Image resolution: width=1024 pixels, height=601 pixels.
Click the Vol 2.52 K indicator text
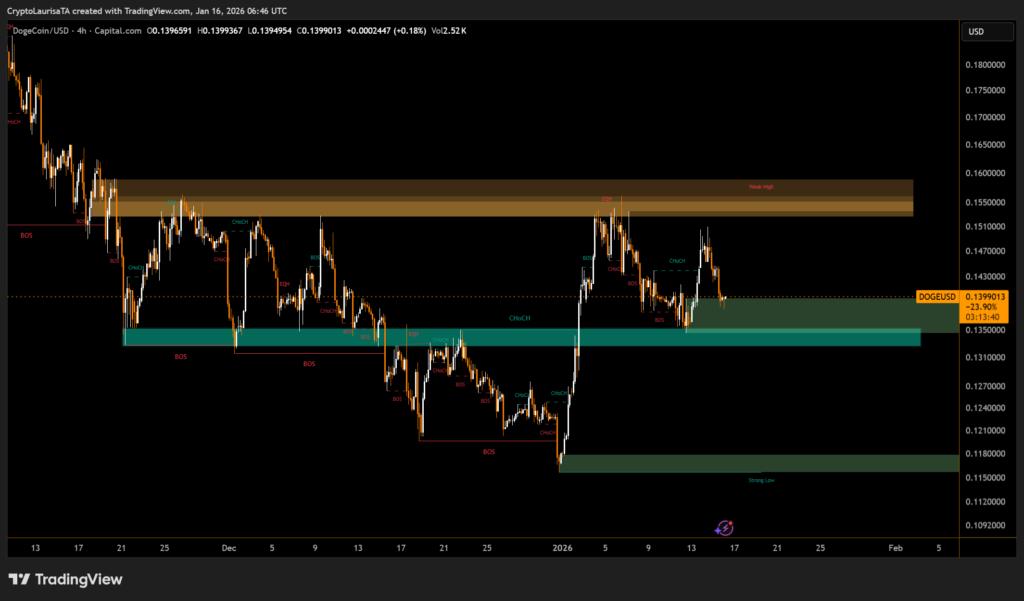(x=449, y=31)
